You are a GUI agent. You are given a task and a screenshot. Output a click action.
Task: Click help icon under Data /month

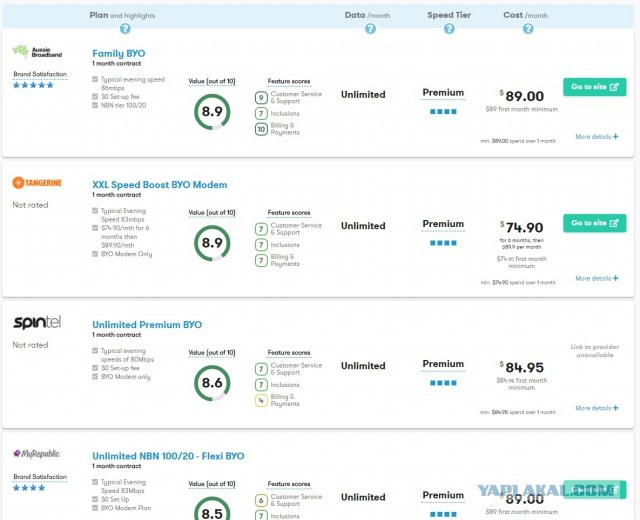[370, 29]
